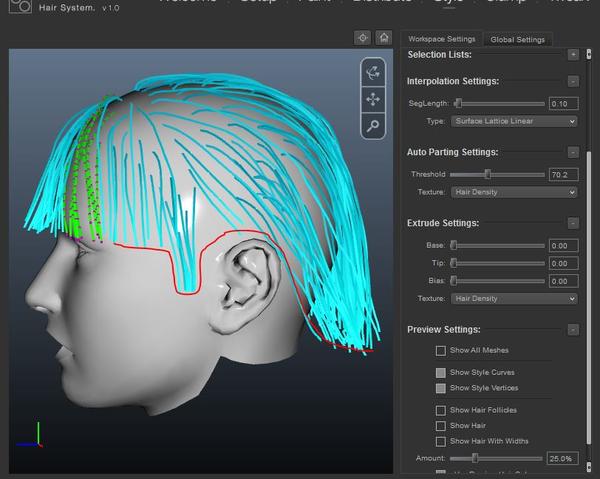600x479 pixels.
Task: Select the magnifier zoom tool in viewport
Action: point(373,125)
